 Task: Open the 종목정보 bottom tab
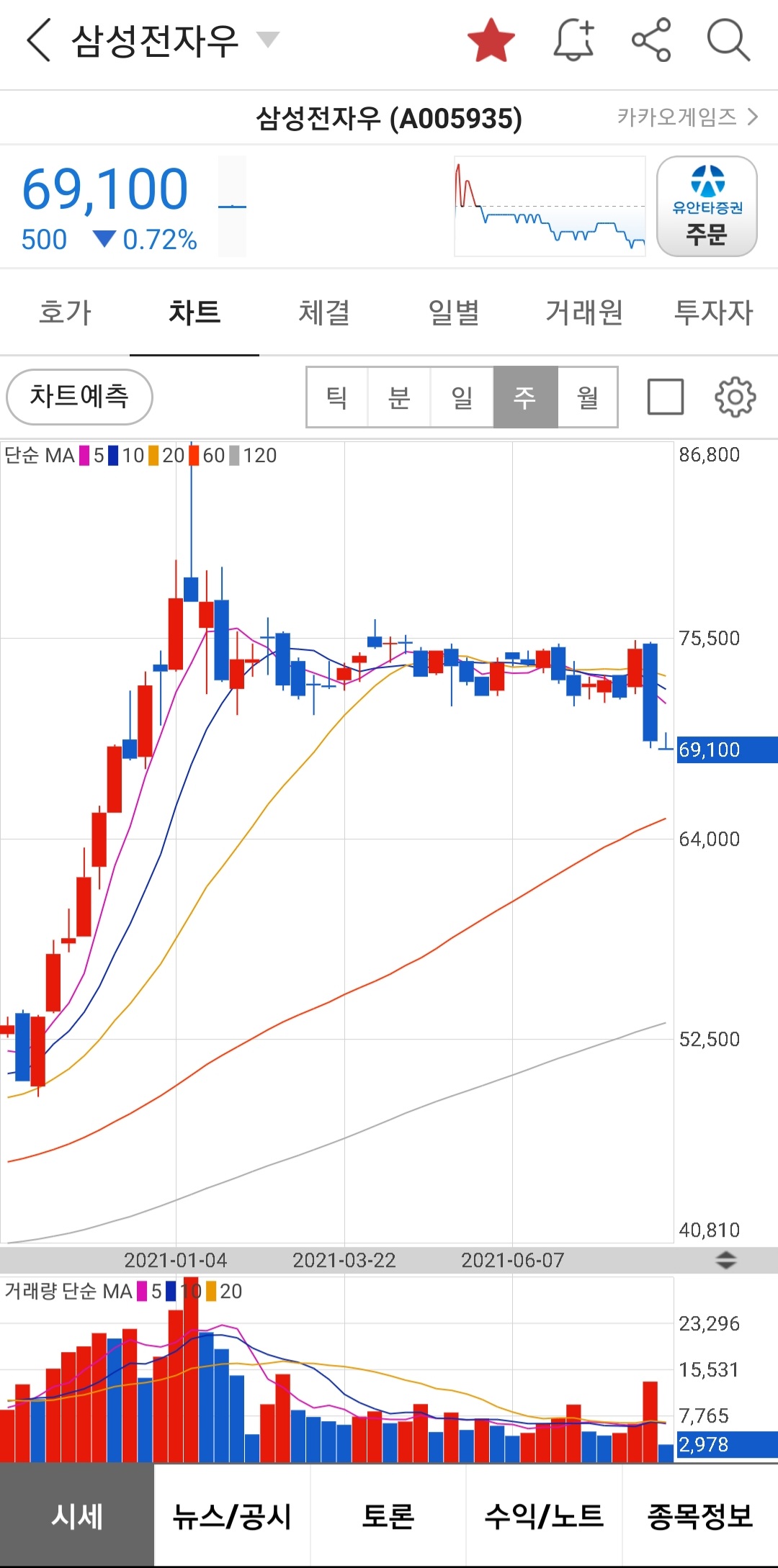point(700,1515)
